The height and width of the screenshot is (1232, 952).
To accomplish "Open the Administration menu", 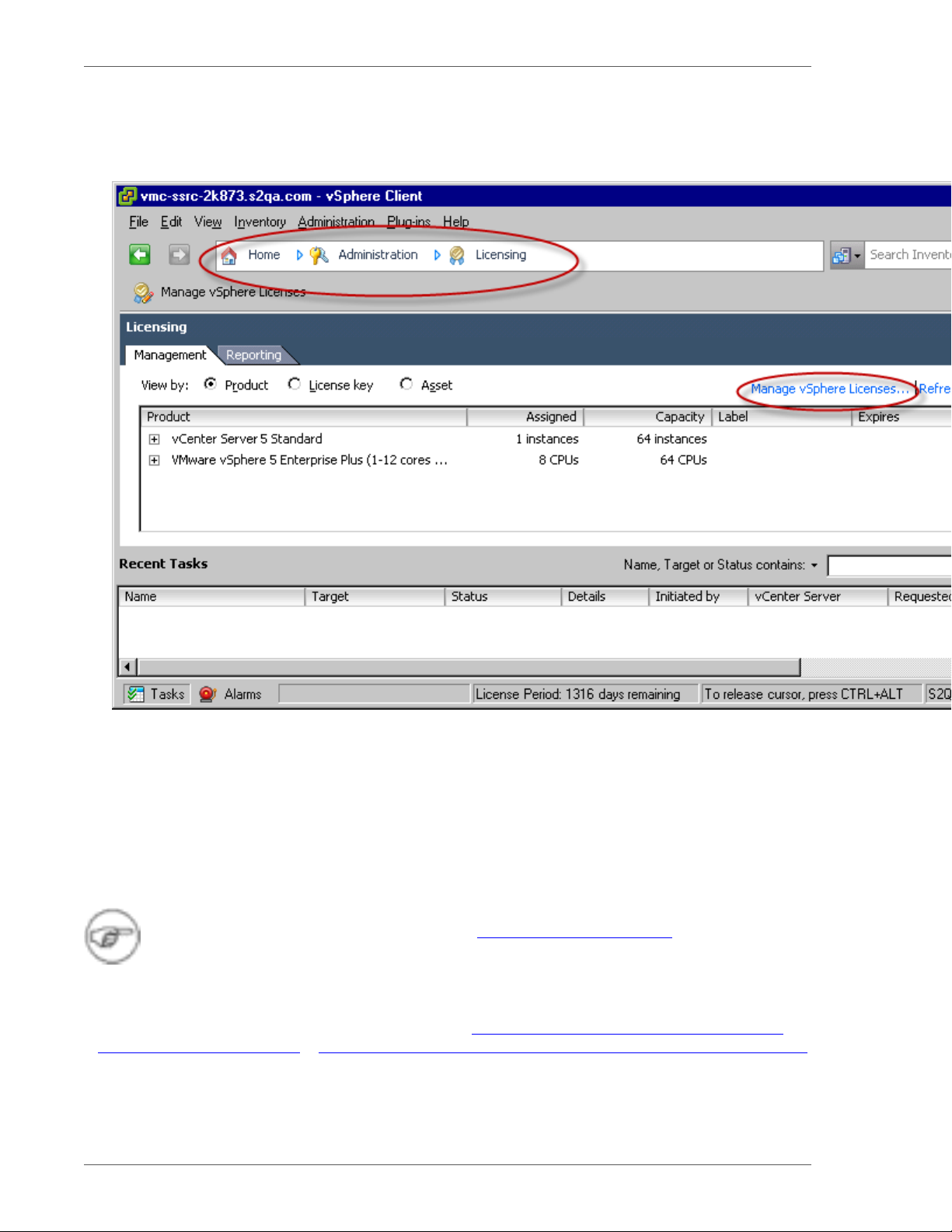I will coord(336,222).
